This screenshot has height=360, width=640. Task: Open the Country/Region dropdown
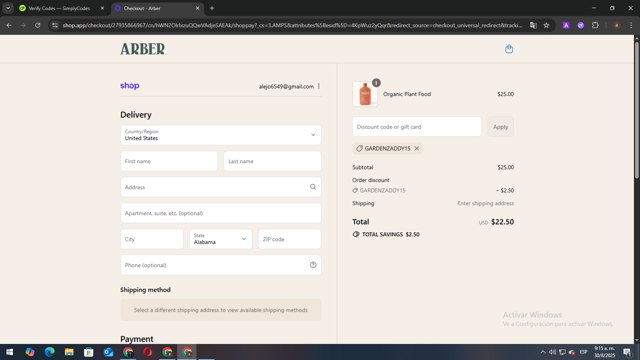click(220, 135)
